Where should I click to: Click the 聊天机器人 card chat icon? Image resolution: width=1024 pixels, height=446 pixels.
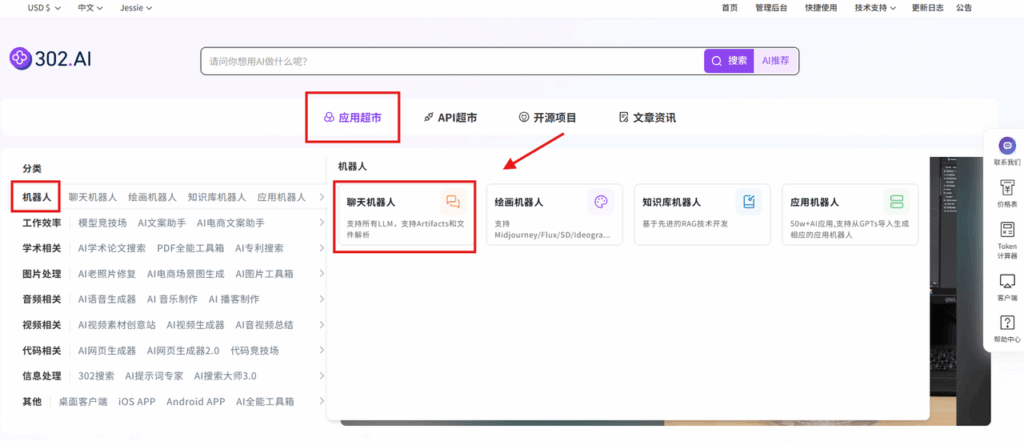(453, 202)
